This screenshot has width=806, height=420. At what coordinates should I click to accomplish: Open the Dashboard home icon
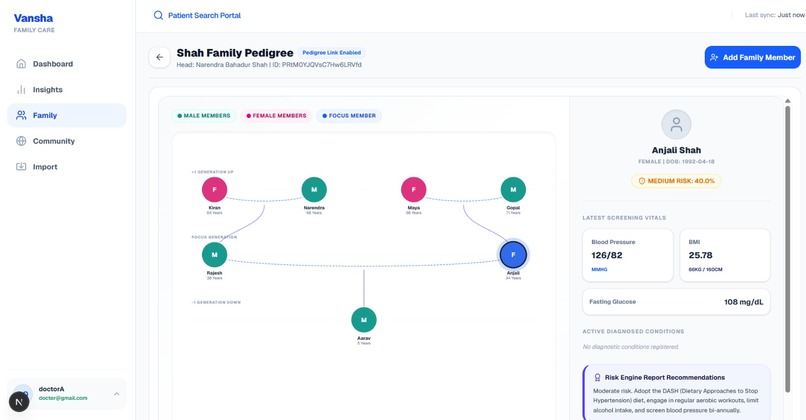pyautogui.click(x=21, y=64)
